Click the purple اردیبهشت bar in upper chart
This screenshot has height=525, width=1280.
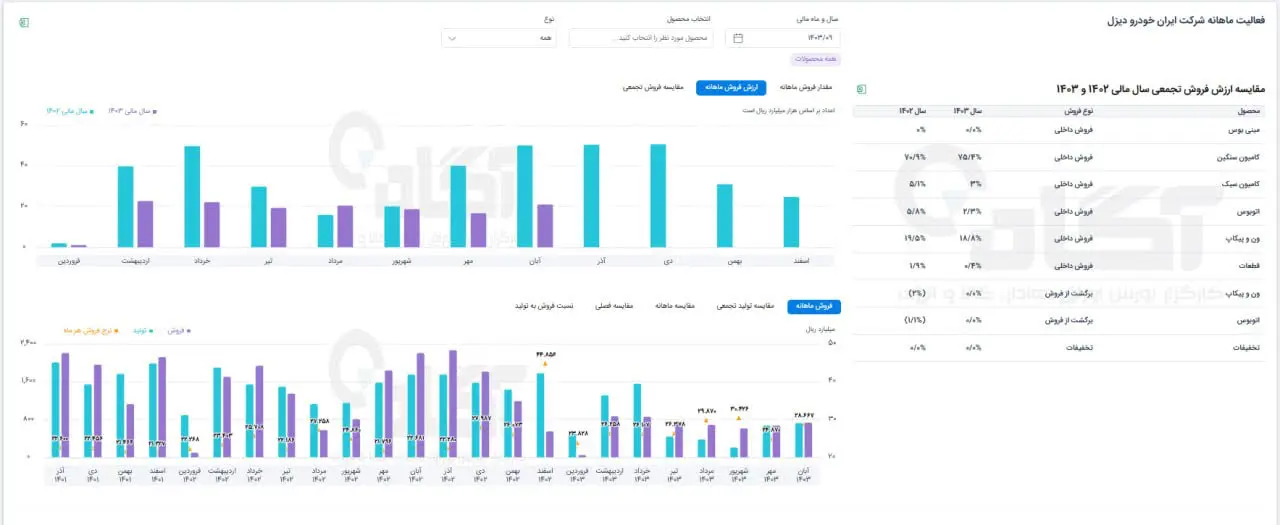coord(146,224)
